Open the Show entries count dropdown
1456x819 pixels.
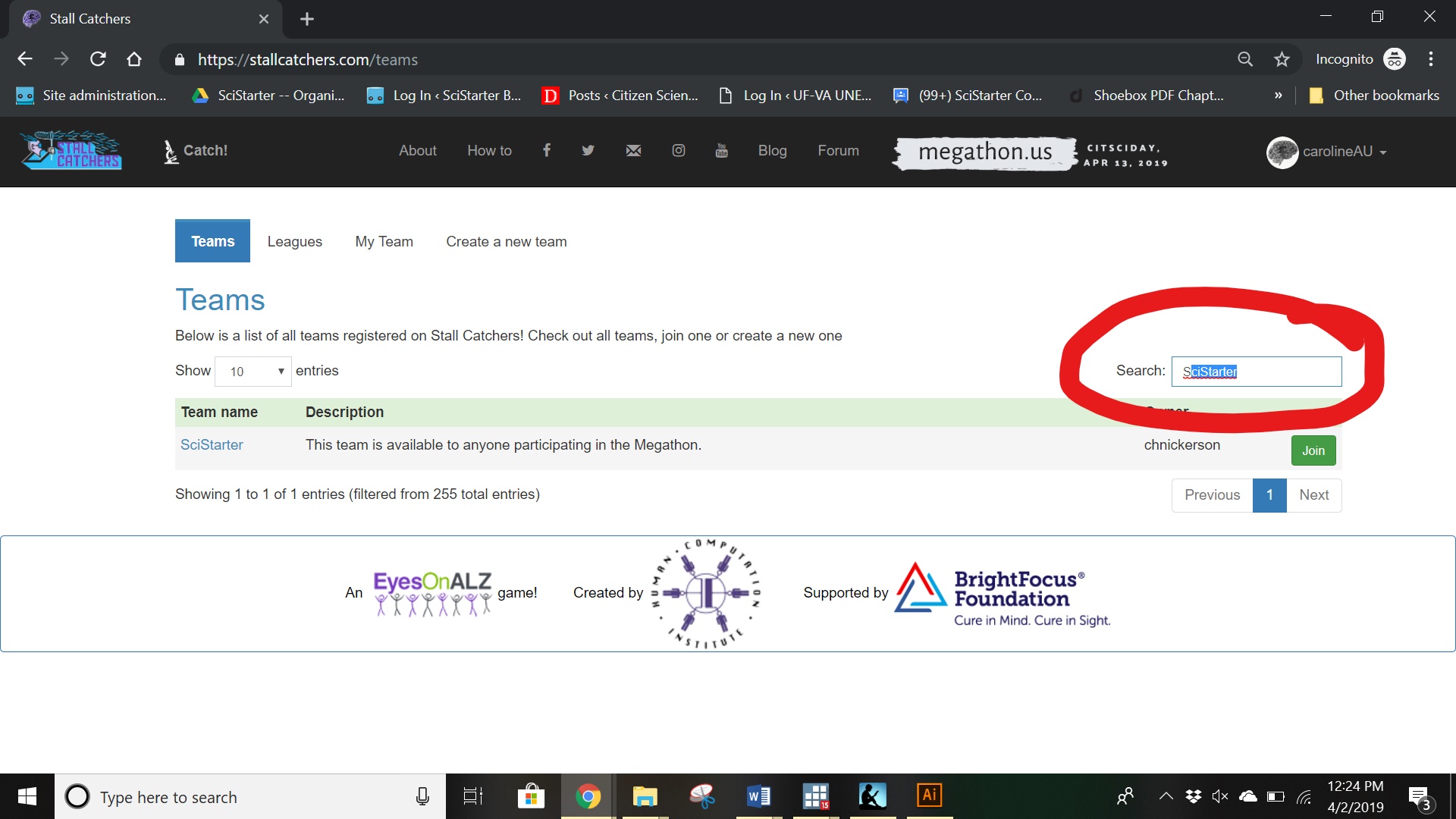click(253, 372)
